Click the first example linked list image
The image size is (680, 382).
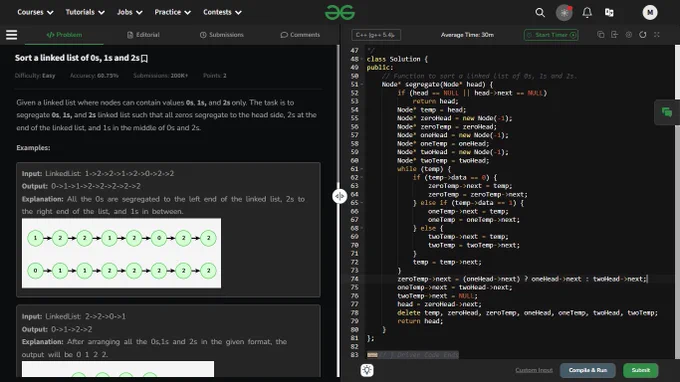click(121, 253)
